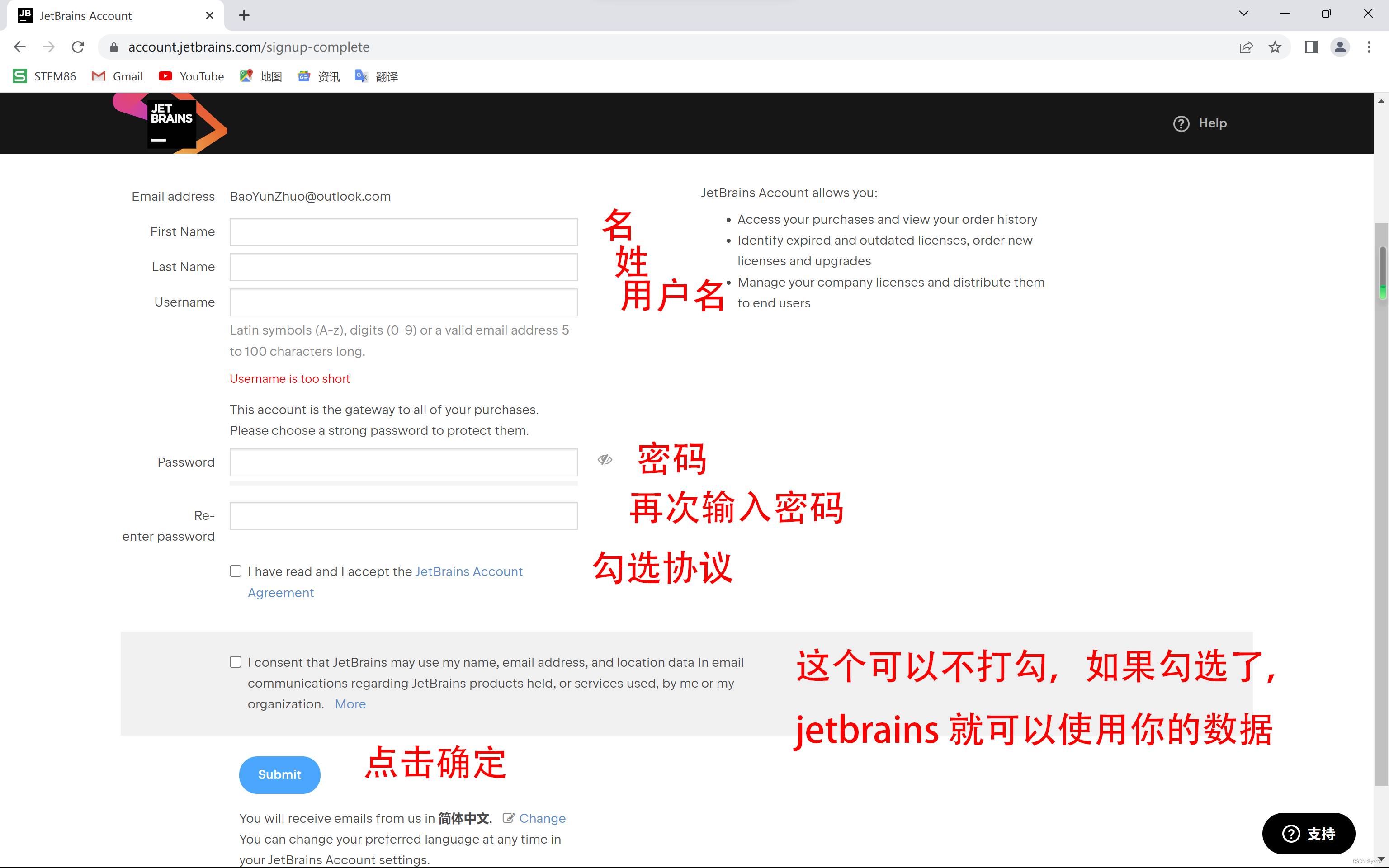The height and width of the screenshot is (868, 1389).
Task: Check the email communications consent box
Action: 235,662
